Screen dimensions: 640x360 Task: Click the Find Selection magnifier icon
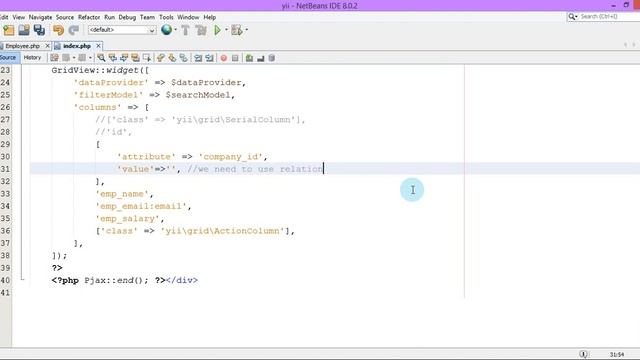pyautogui.click(x=101, y=58)
